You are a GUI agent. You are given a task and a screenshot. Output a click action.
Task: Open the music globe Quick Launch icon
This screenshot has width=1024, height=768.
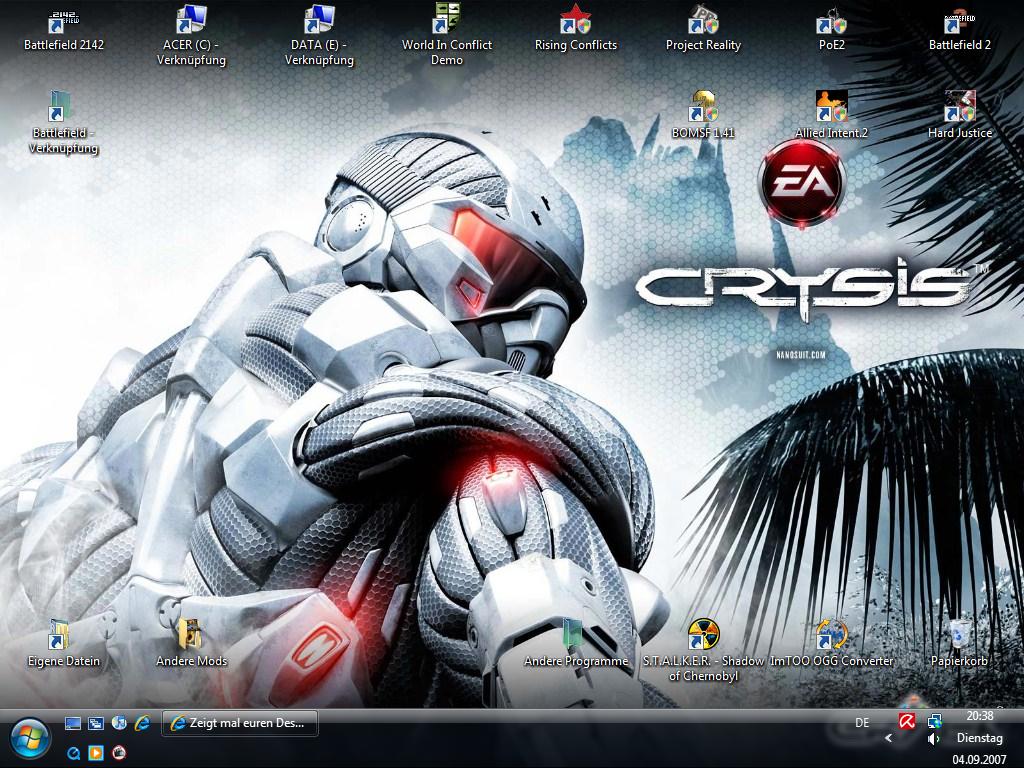(x=119, y=723)
